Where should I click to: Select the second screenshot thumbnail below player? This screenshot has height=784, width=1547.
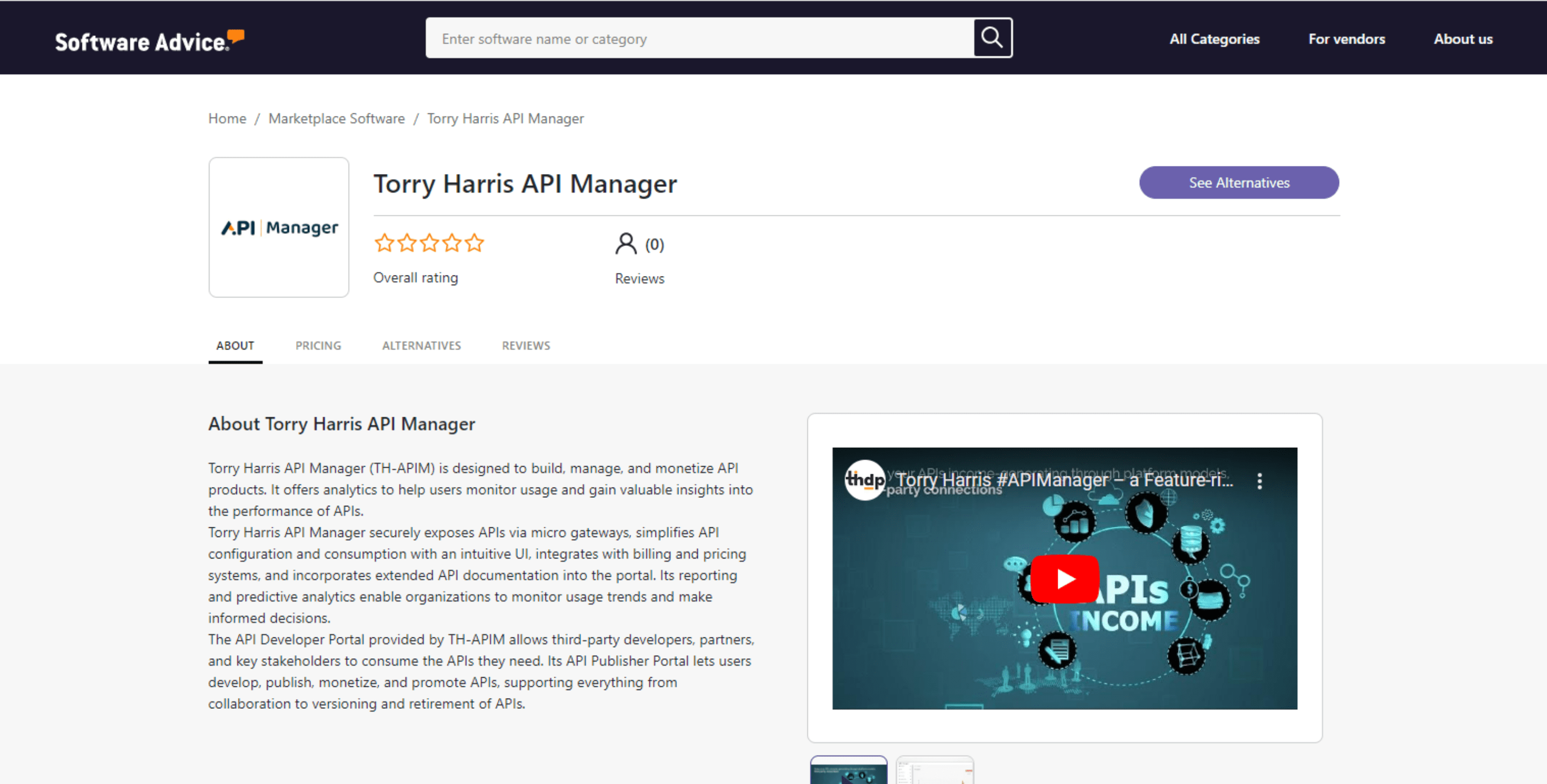[x=935, y=770]
